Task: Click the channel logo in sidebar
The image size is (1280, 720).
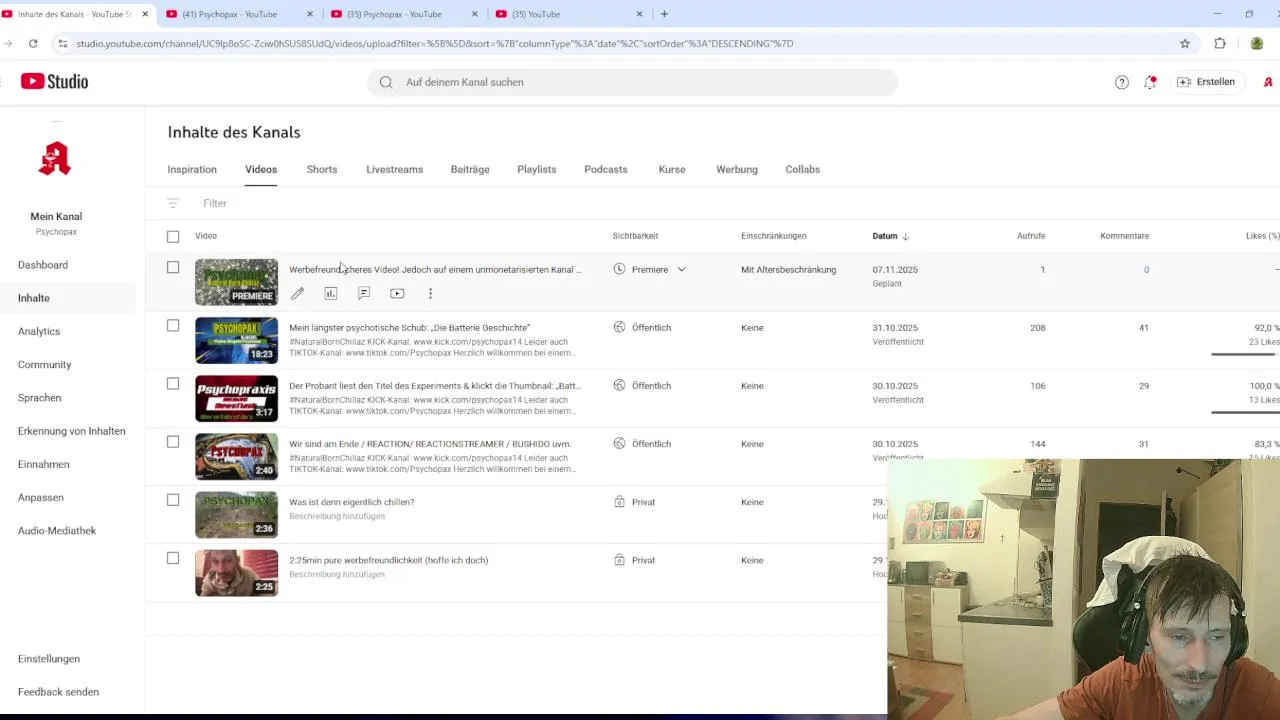Action: click(x=55, y=159)
